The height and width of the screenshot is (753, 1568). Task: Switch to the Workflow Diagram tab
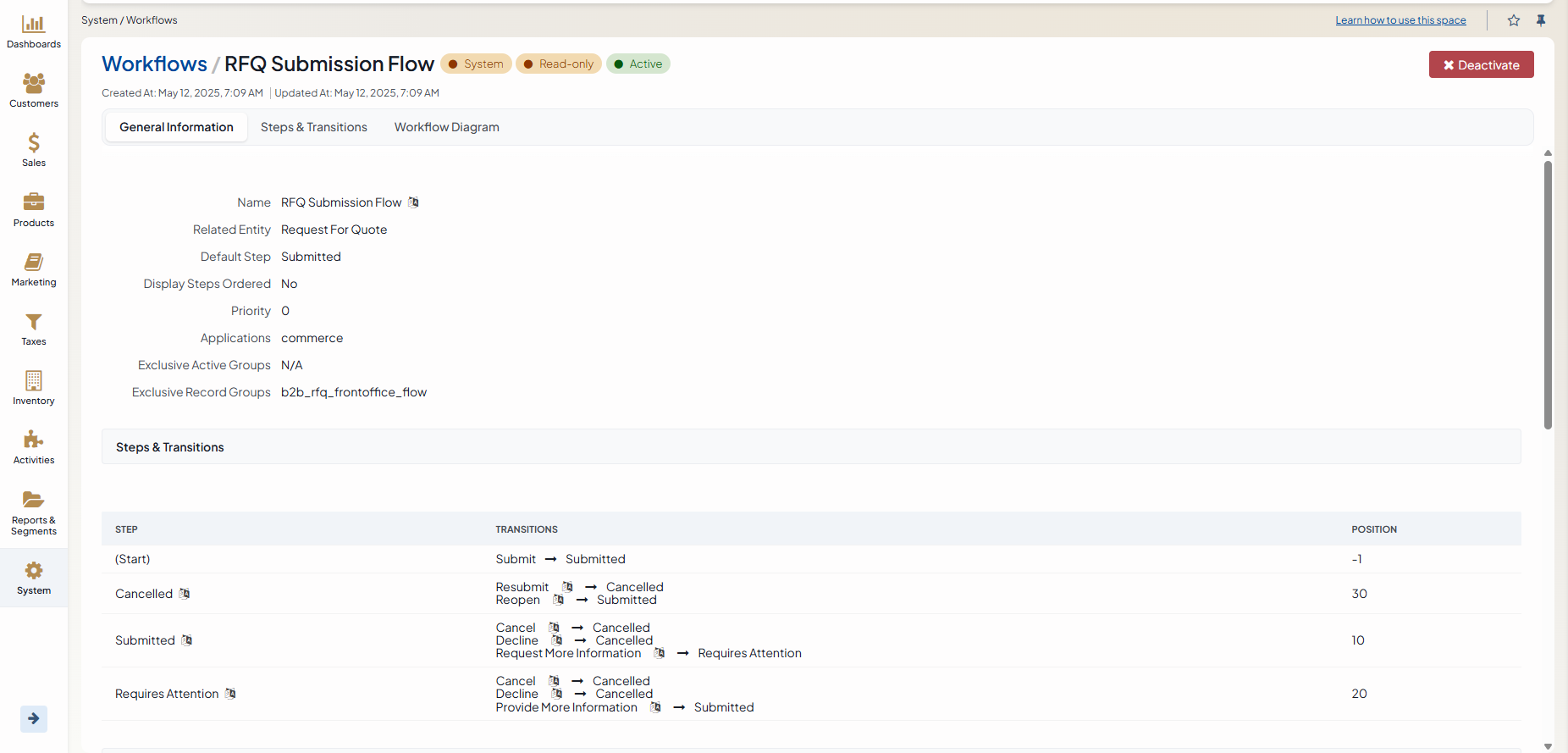click(446, 127)
